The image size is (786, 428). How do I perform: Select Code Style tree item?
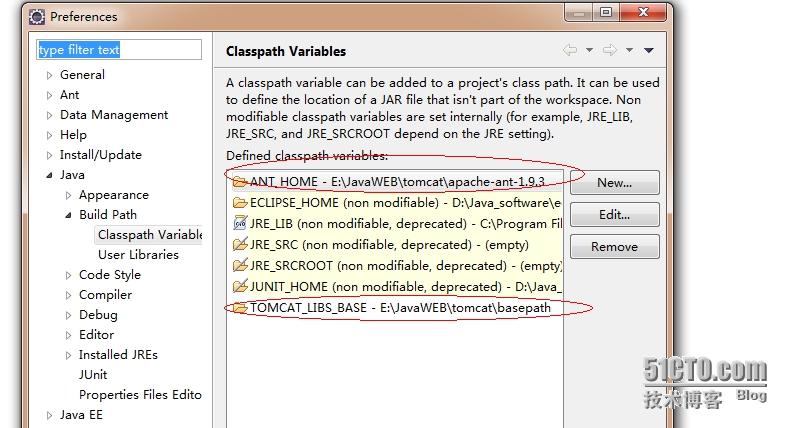click(110, 275)
